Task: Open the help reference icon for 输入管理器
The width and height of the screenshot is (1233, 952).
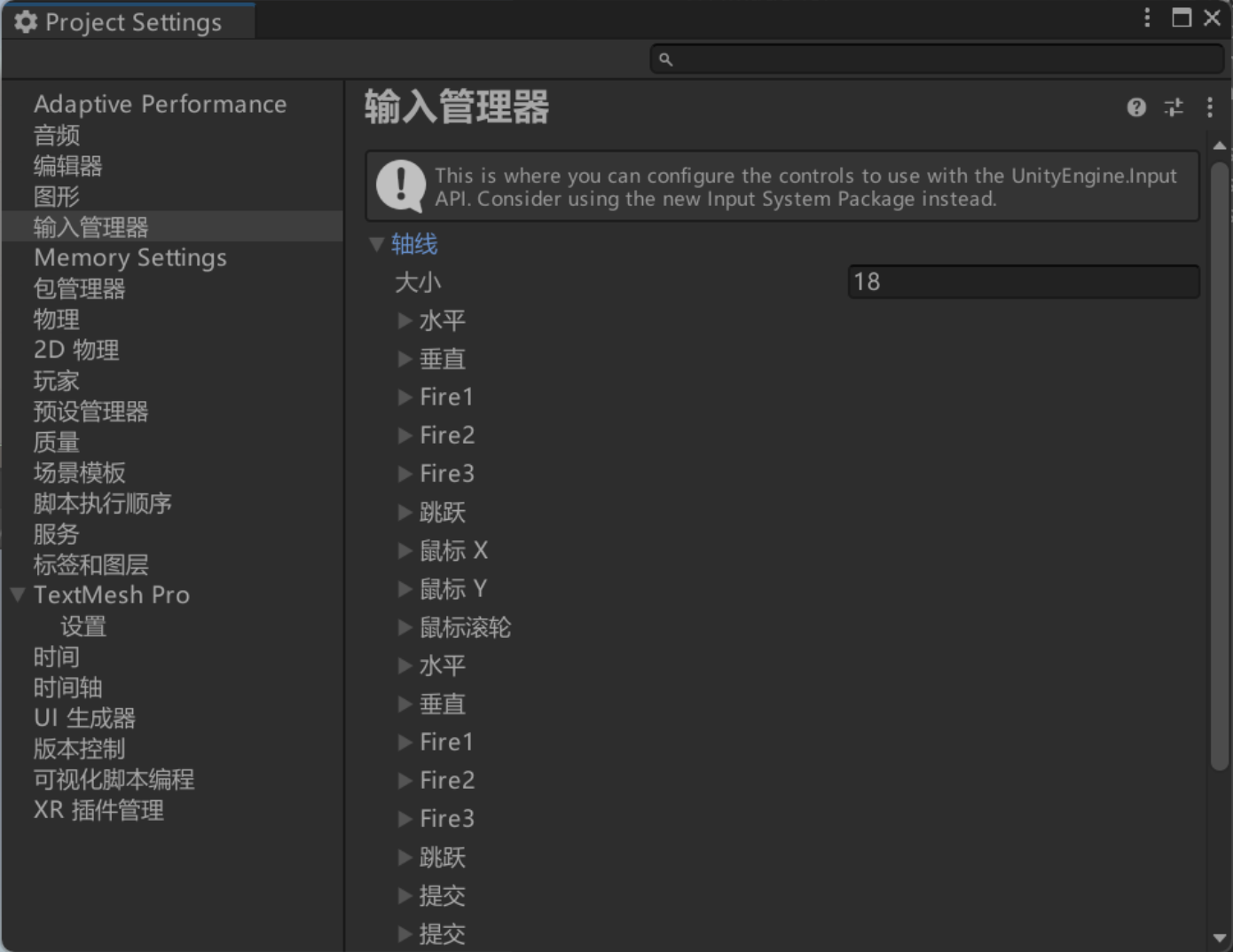Action: 1136,107
